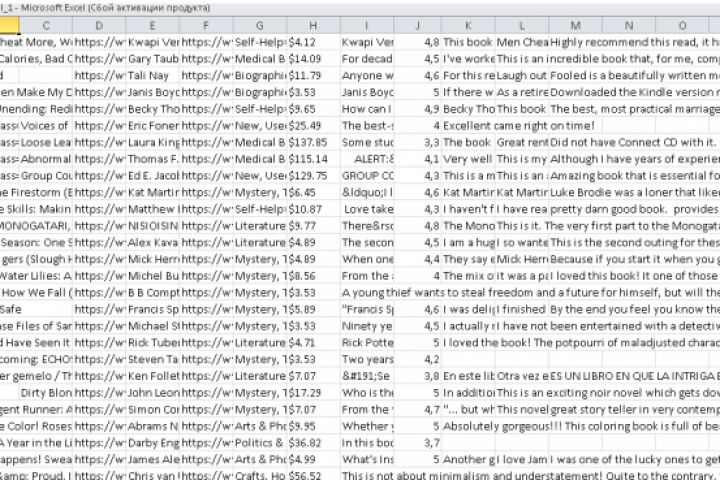Select 'Luke Brodie was a loner' cell
720x480 pixels.
pyautogui.click(x=635, y=192)
